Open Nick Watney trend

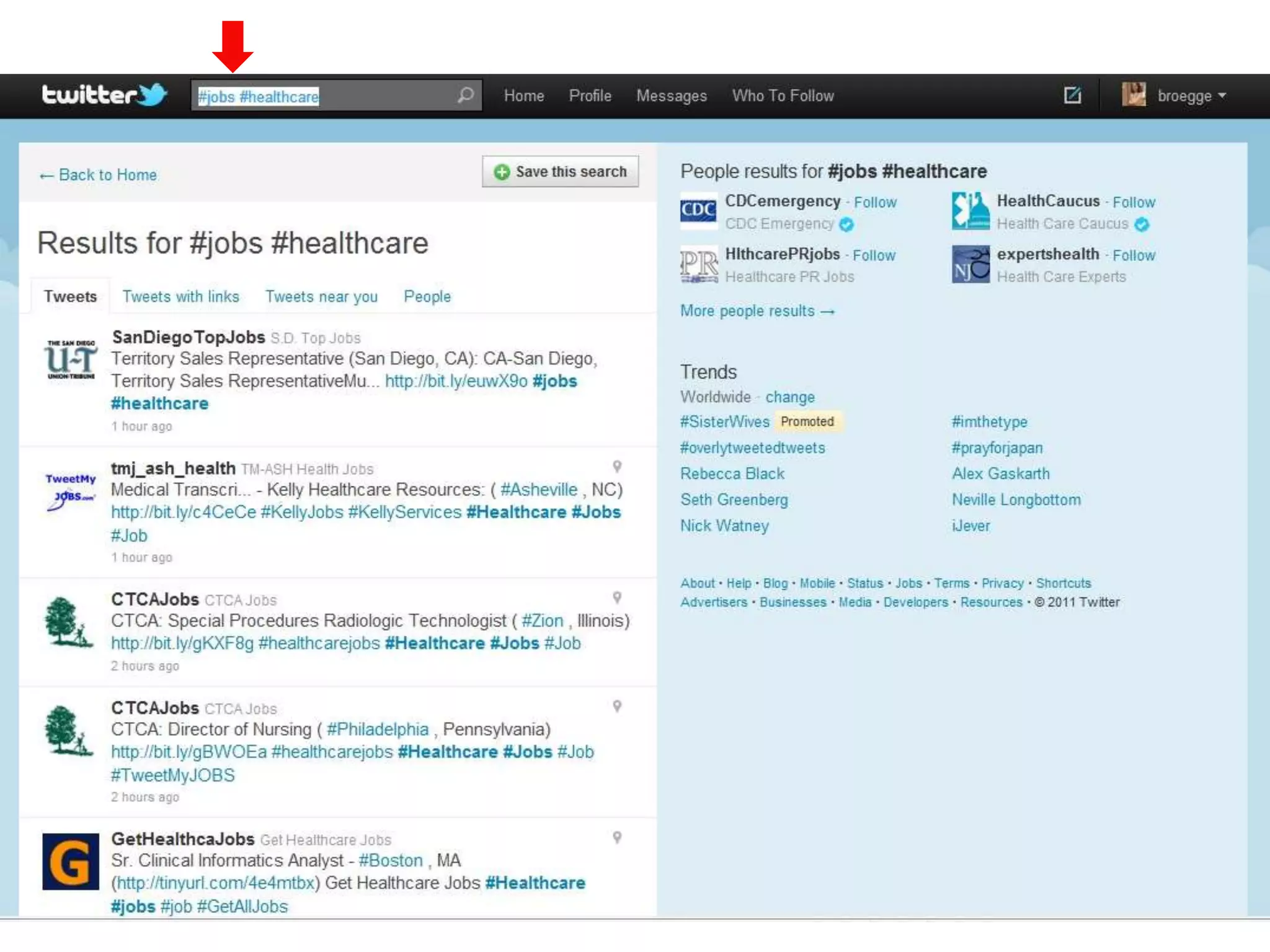point(724,526)
